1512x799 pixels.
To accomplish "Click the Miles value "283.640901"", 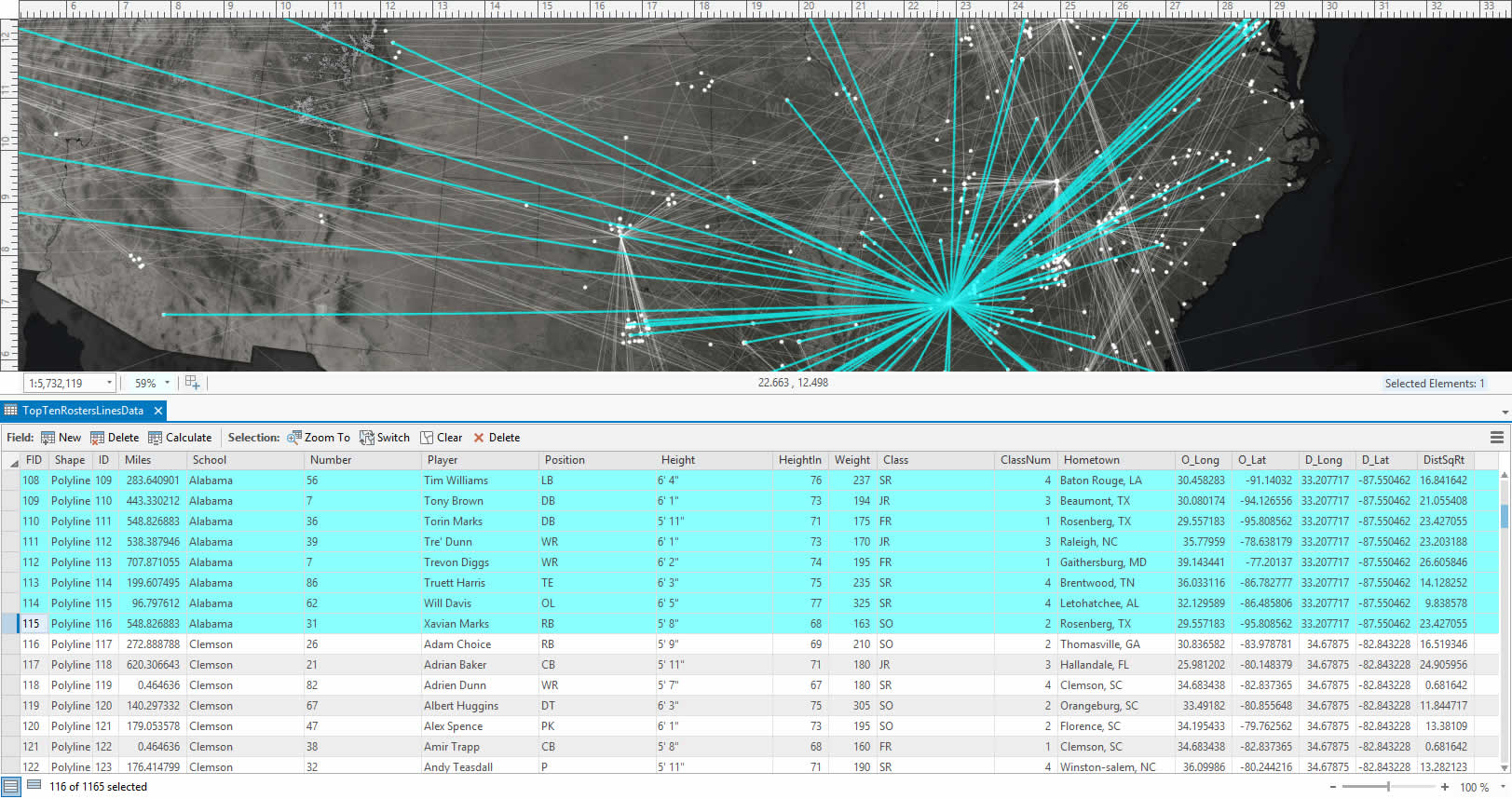I will (x=153, y=481).
